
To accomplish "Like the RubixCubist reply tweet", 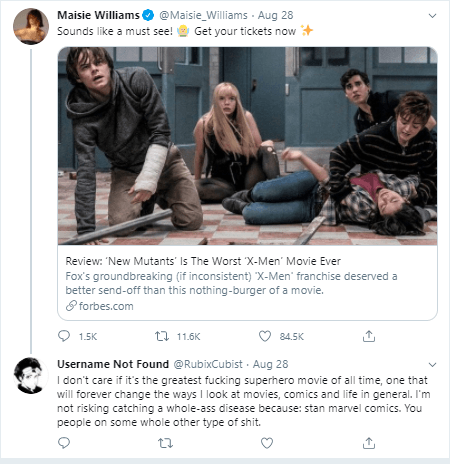I will coord(267,443).
